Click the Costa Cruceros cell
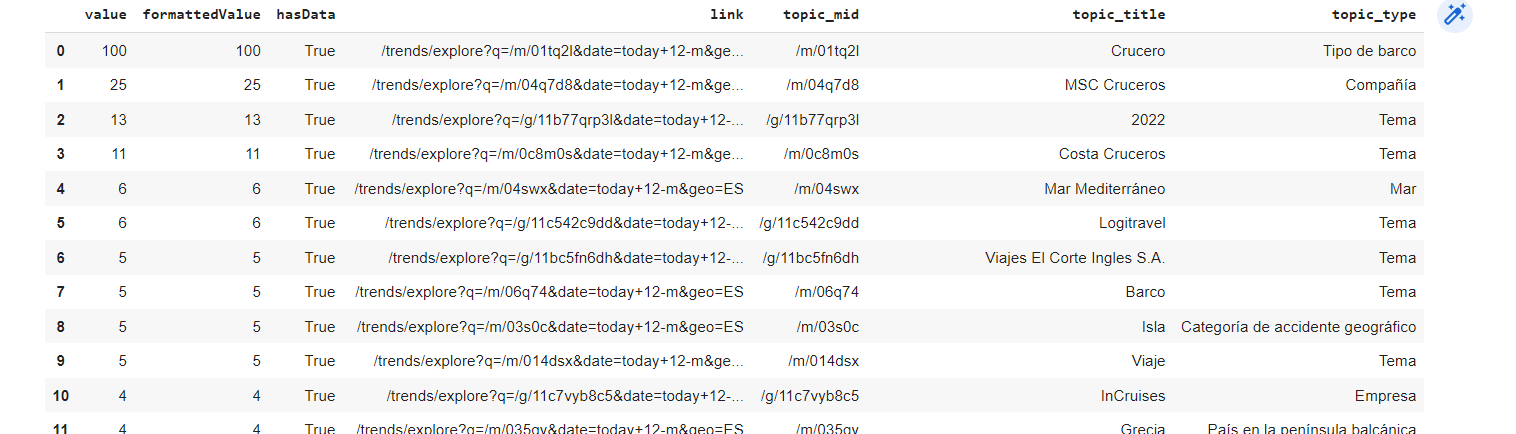Screen dimensions: 1516x434 pos(1112,154)
